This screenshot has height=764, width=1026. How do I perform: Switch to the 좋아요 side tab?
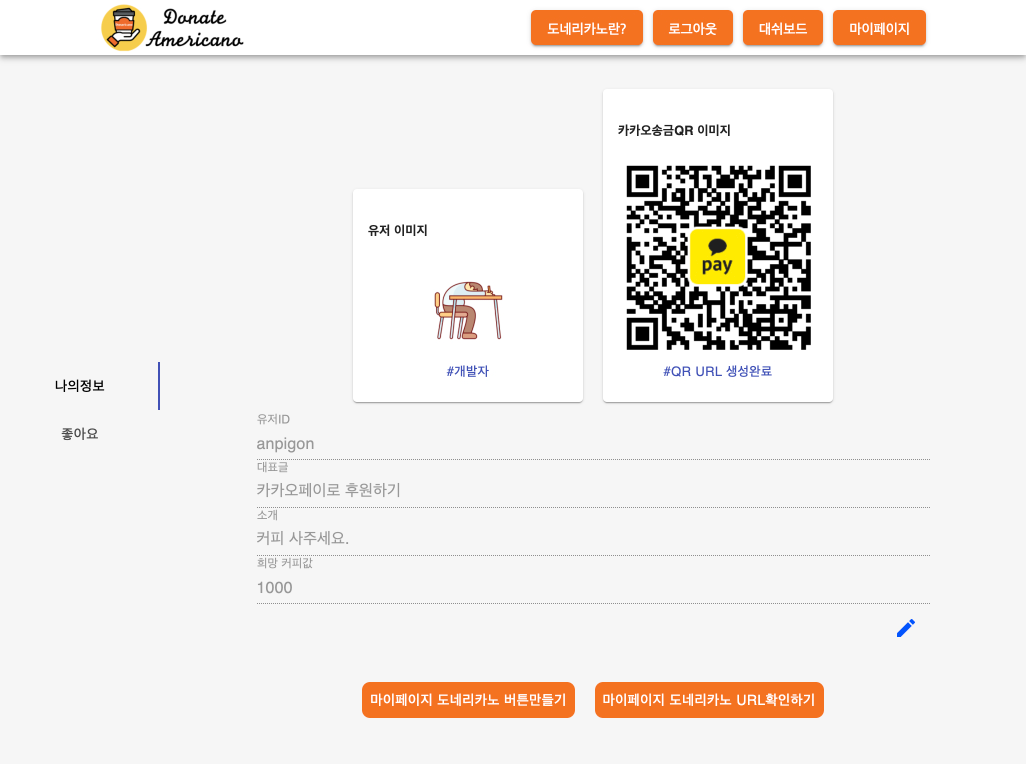[x=80, y=434]
